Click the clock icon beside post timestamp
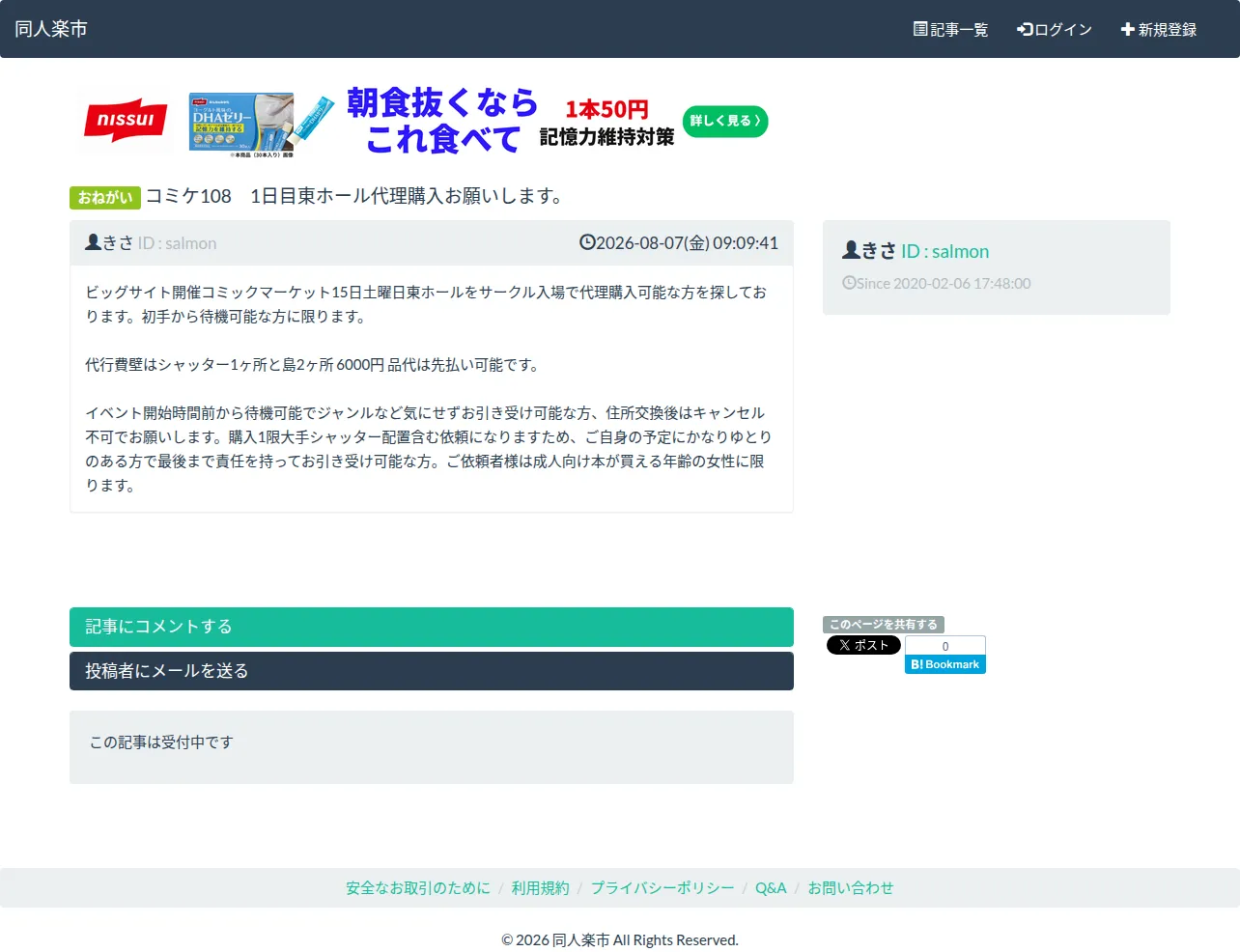 (587, 242)
